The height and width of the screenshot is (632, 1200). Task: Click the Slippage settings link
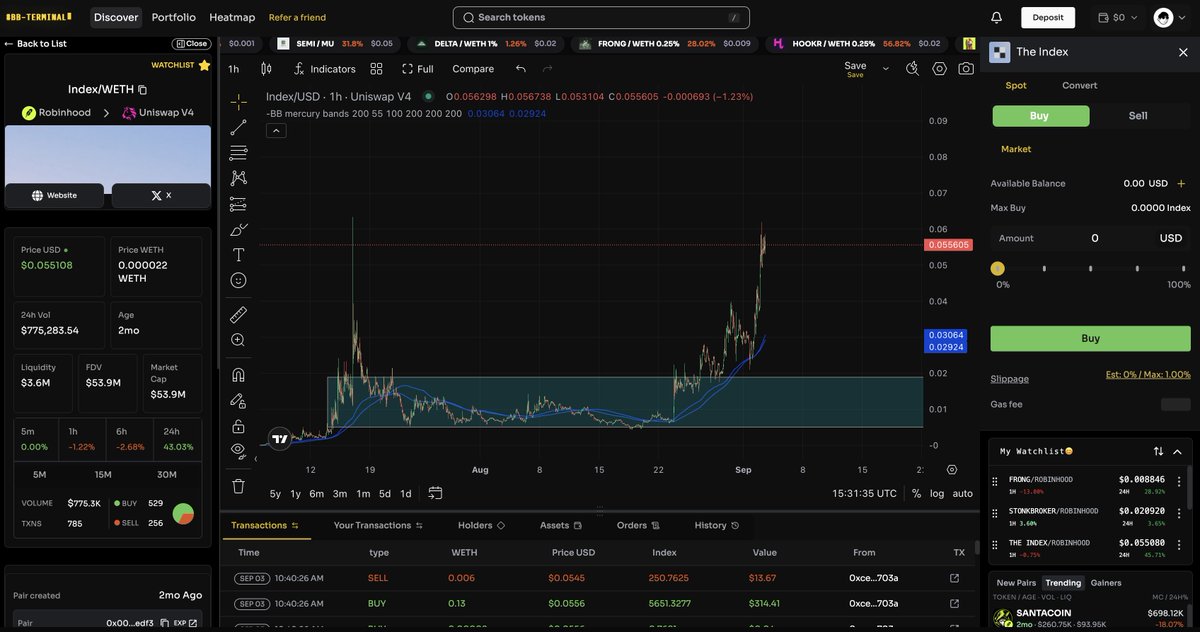coord(1009,379)
